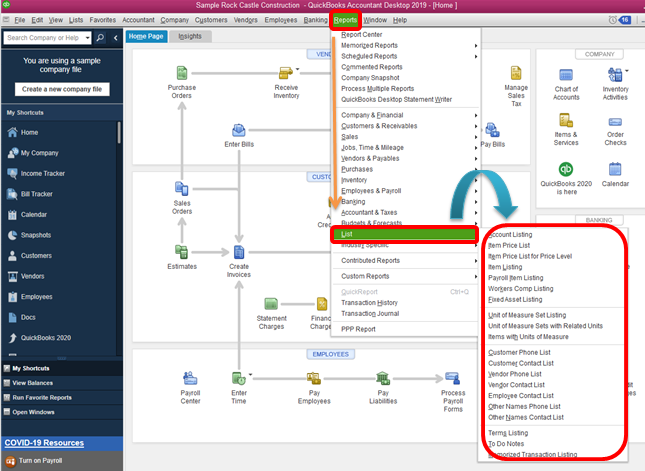Open the Statement Charges icon
Image resolution: width=645 pixels, height=471 pixels.
point(271,304)
